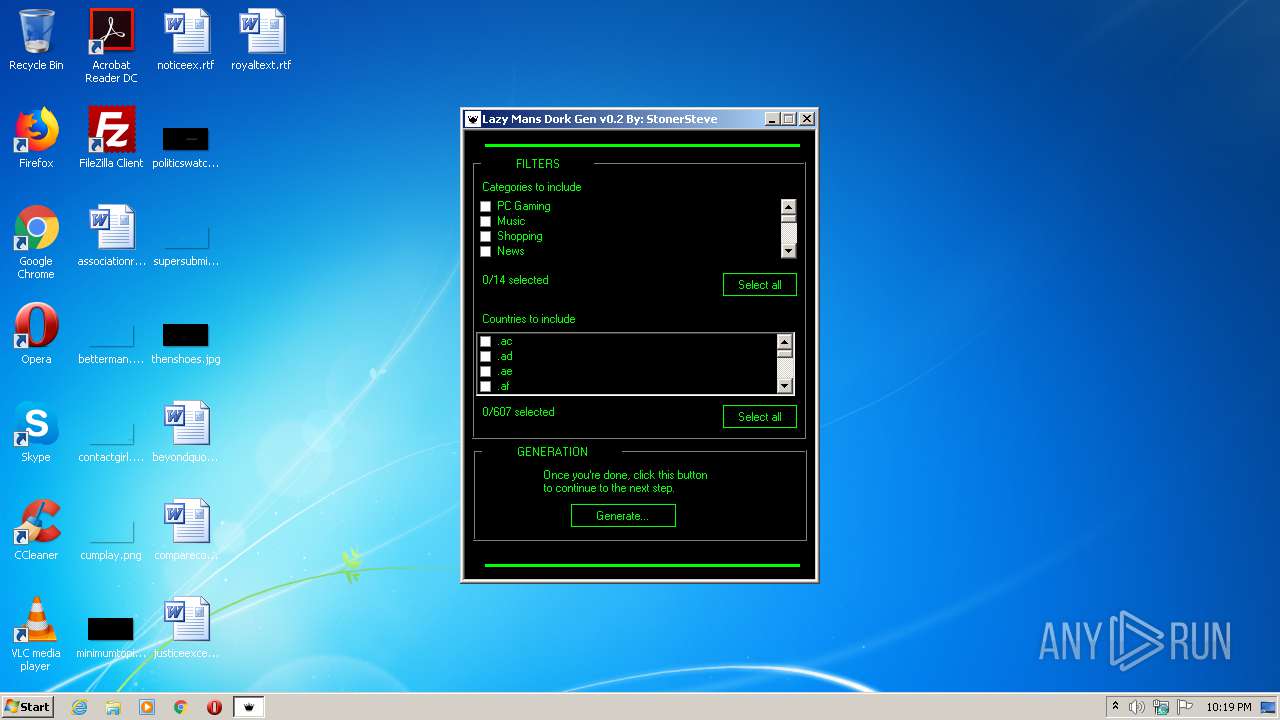Open the CCleaner desktop shortcut
Image resolution: width=1280 pixels, height=720 pixels.
pos(36,530)
